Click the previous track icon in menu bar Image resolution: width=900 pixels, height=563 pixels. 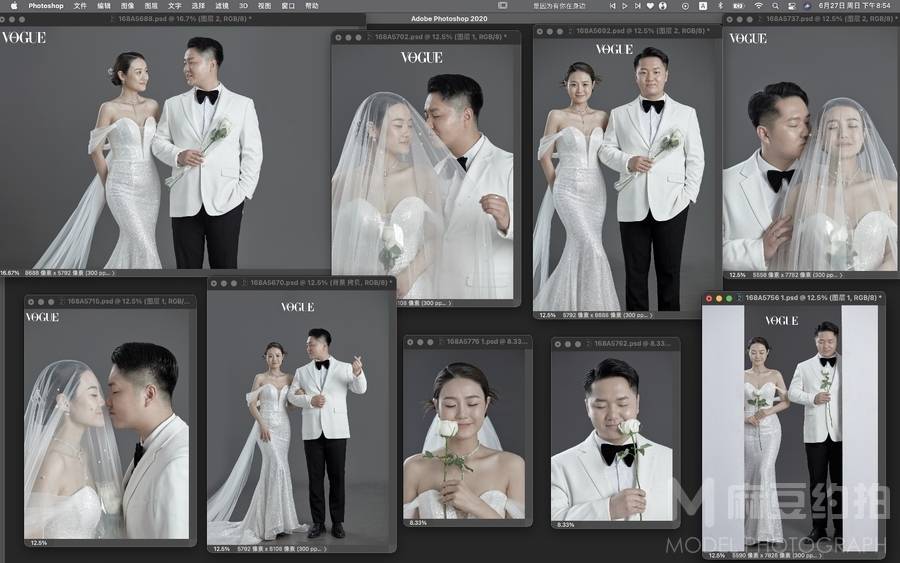612,6
